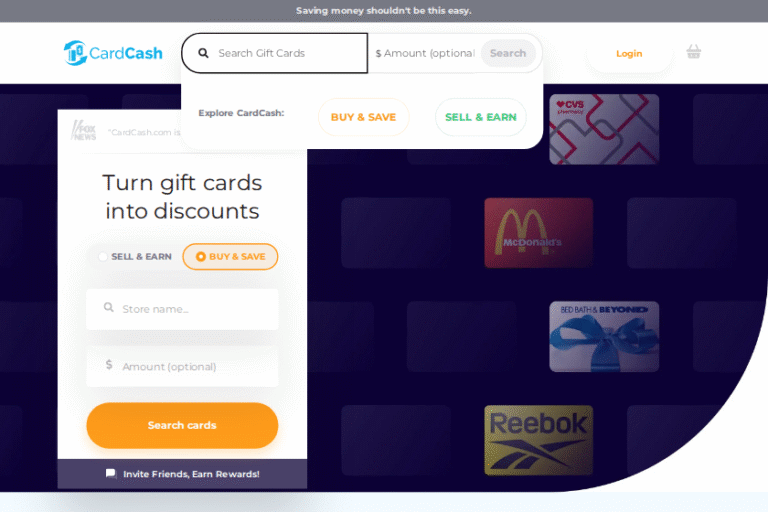Select the BUY & SAVE radio option
The width and height of the screenshot is (768, 512).
230,257
